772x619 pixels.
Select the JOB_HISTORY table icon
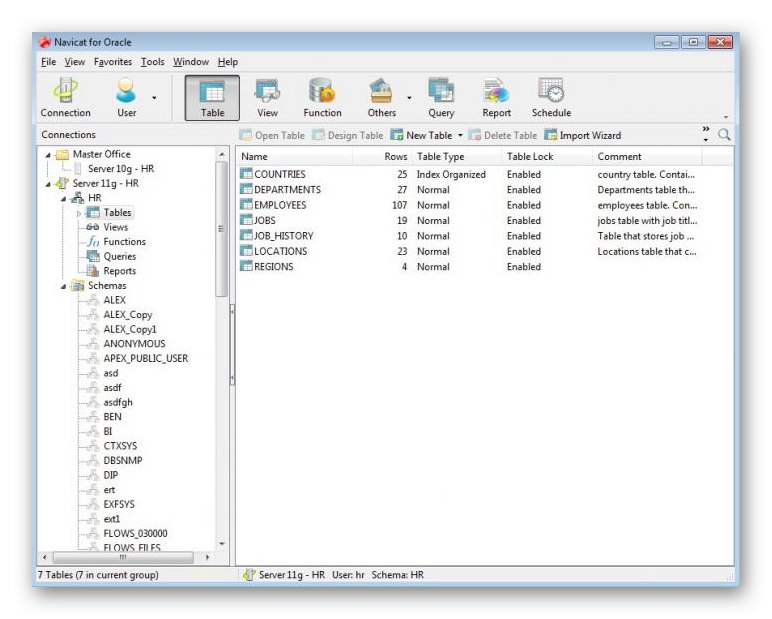tap(246, 235)
